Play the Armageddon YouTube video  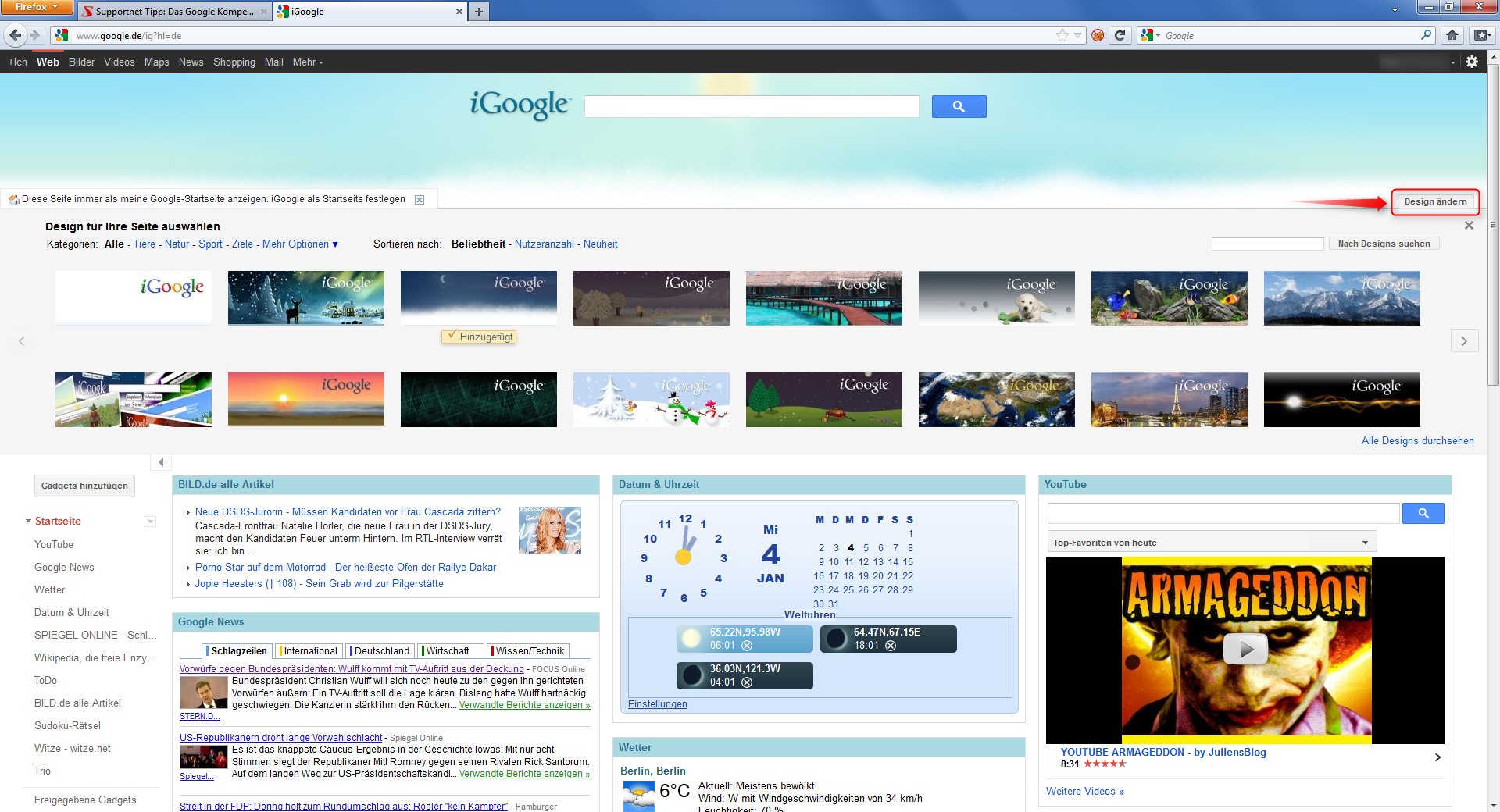pos(1246,649)
